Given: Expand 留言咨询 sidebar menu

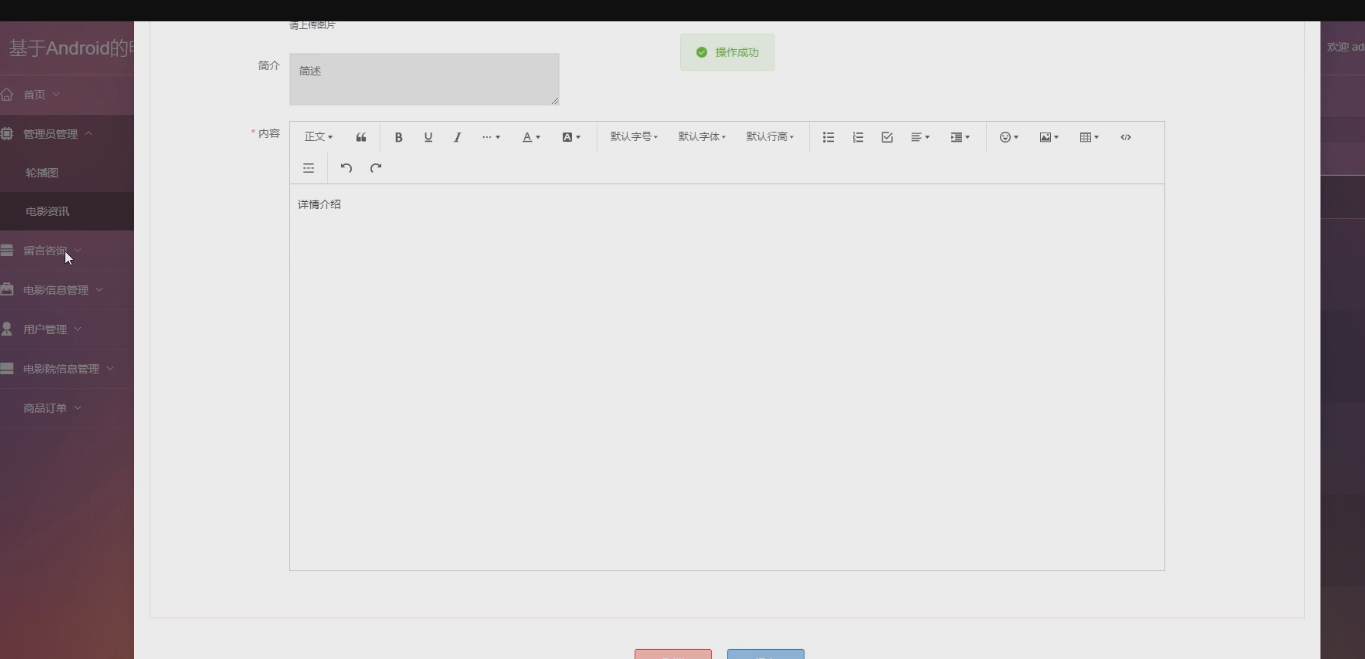Looking at the screenshot, I should 66,251.
